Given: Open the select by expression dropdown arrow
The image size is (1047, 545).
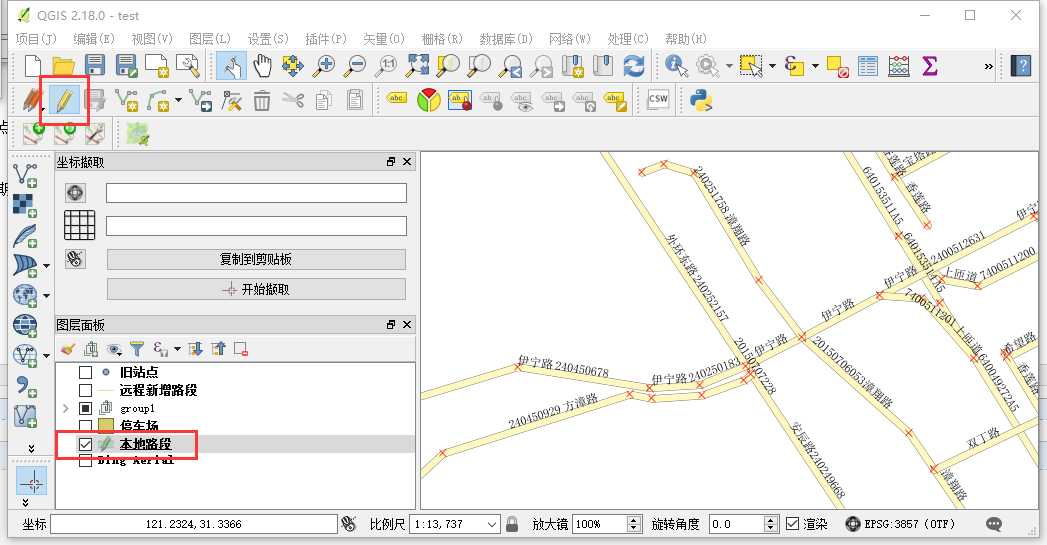Looking at the screenshot, I should (x=815, y=66).
